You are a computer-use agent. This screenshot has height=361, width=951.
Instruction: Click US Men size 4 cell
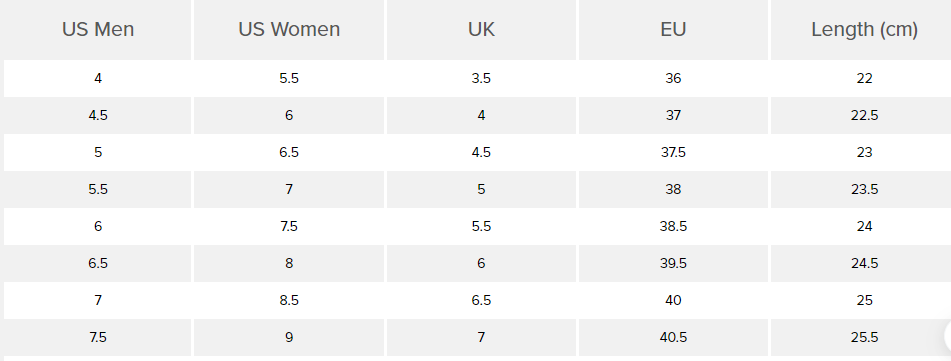click(98, 78)
